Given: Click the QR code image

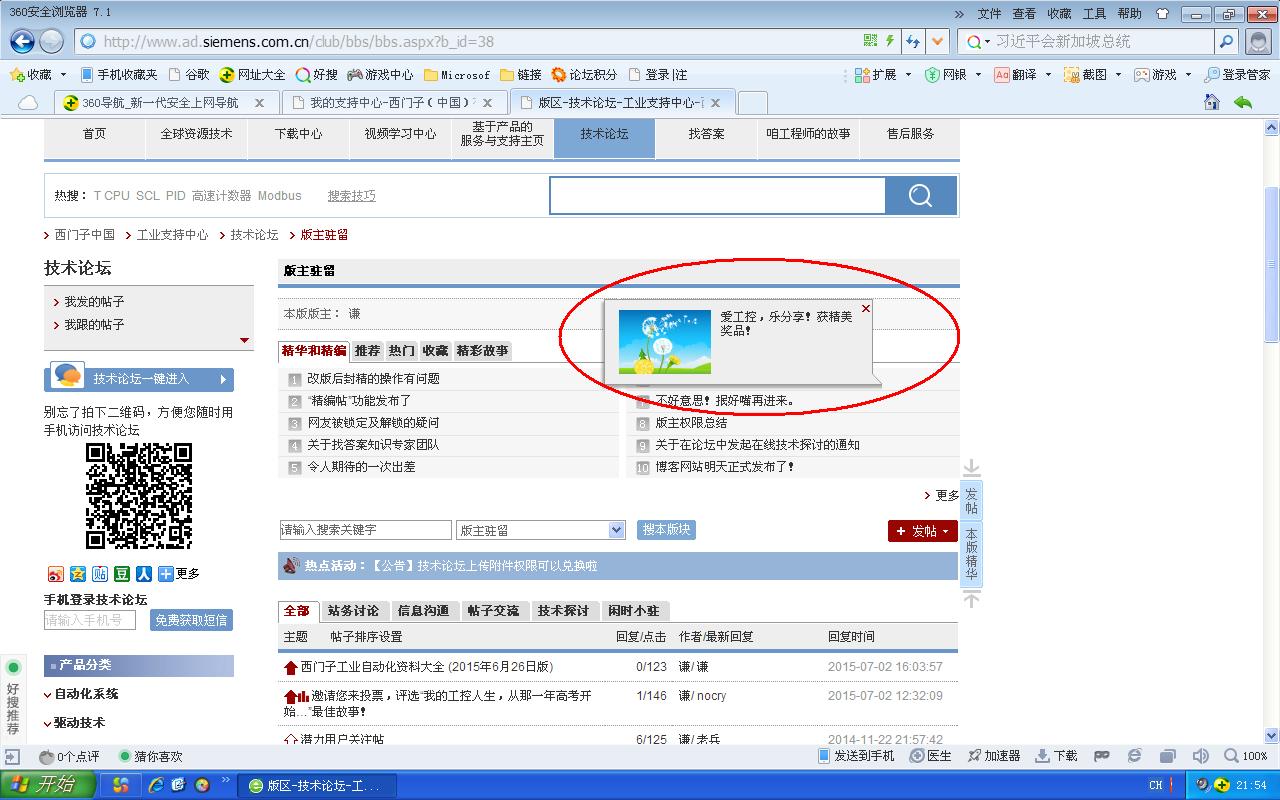Looking at the screenshot, I should [x=139, y=496].
